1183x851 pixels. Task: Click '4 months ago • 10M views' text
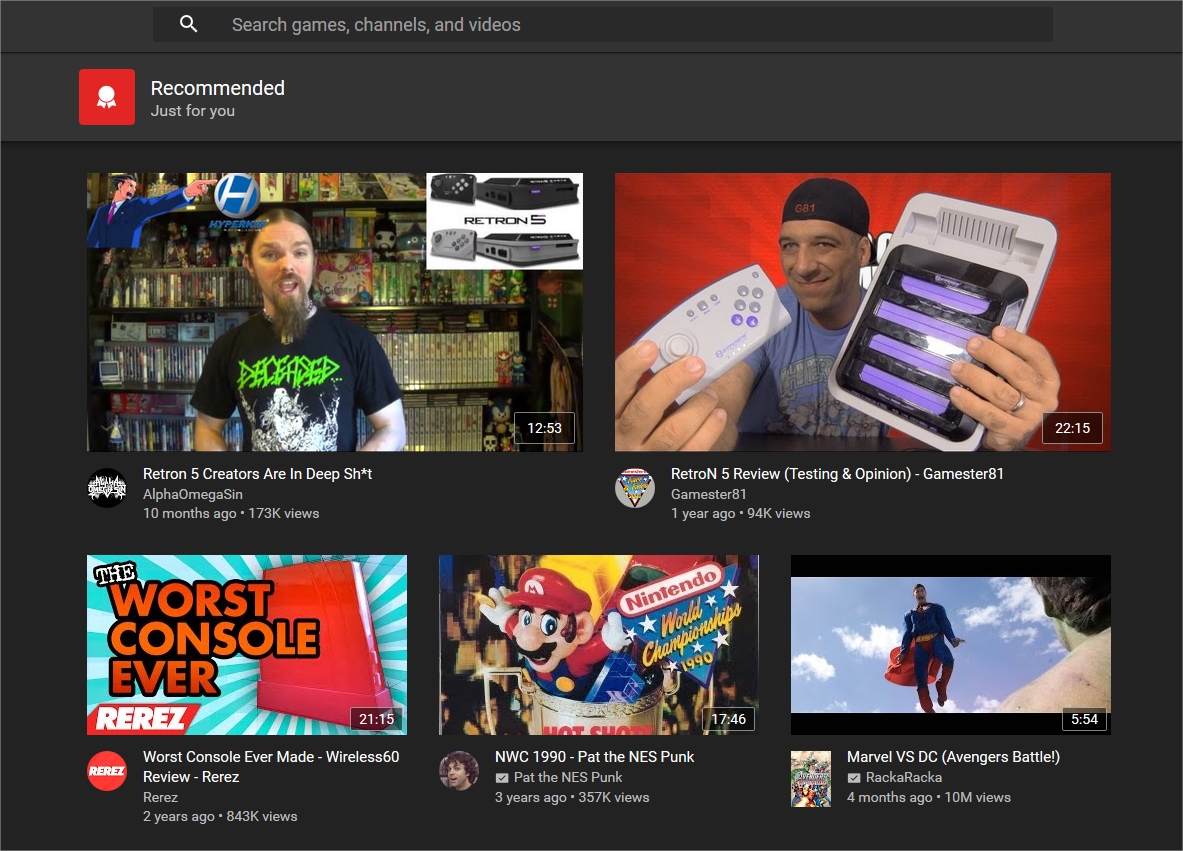929,797
